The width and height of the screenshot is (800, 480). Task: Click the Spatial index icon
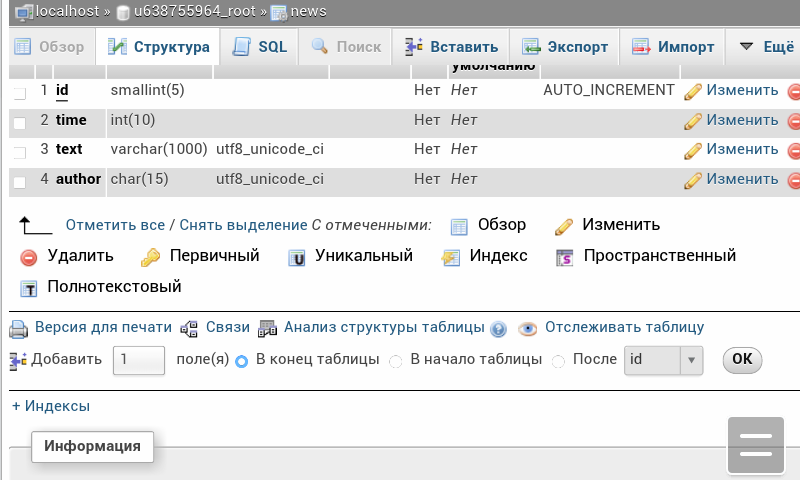[x=565, y=257]
